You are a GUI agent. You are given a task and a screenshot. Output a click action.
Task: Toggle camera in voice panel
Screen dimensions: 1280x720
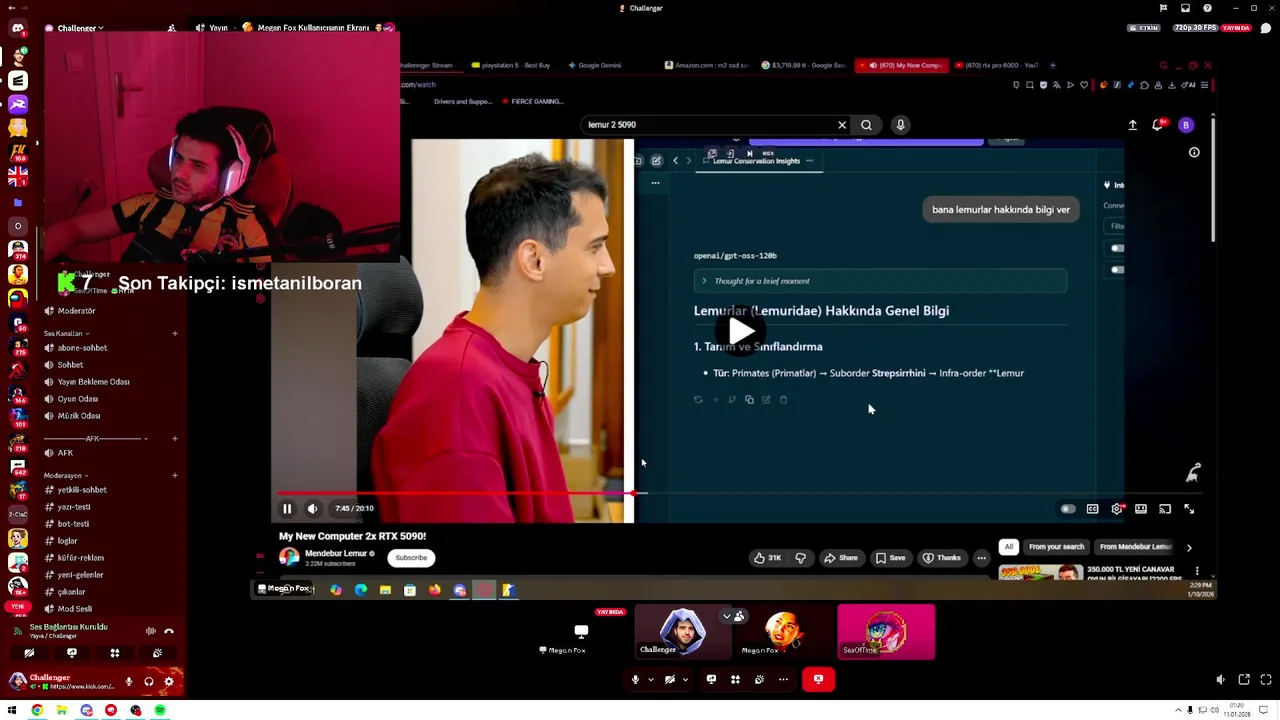click(x=29, y=653)
